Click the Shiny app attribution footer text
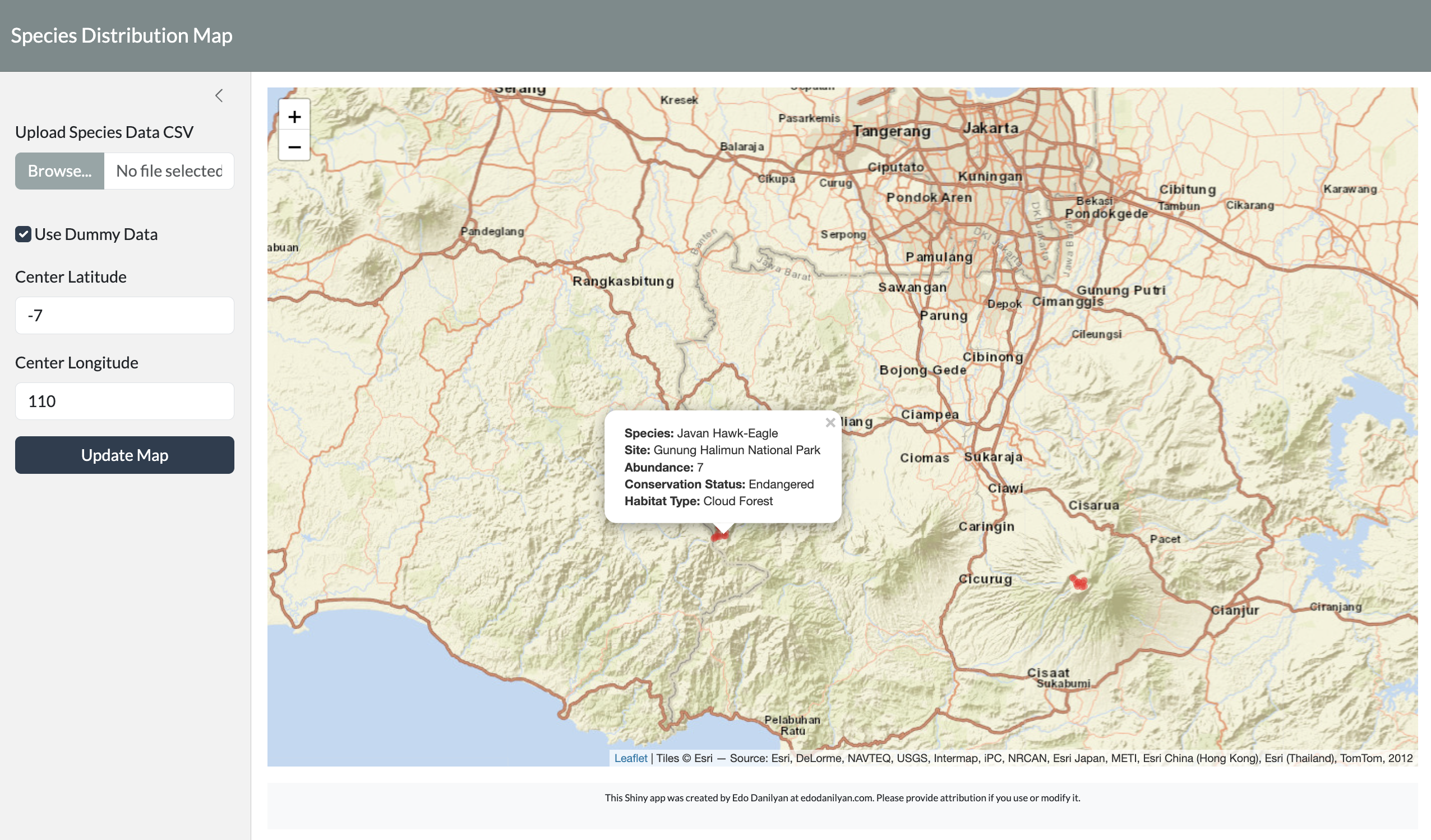 (x=842, y=797)
